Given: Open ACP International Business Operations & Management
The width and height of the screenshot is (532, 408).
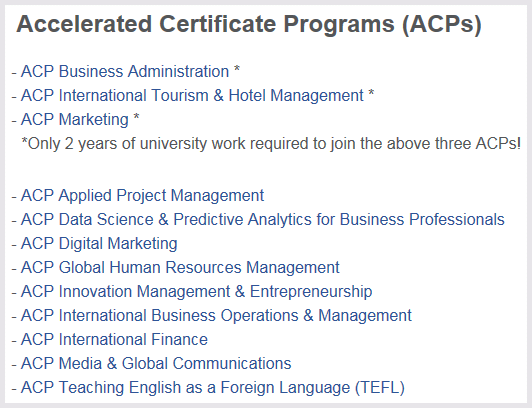Looking at the screenshot, I should 216,315.
